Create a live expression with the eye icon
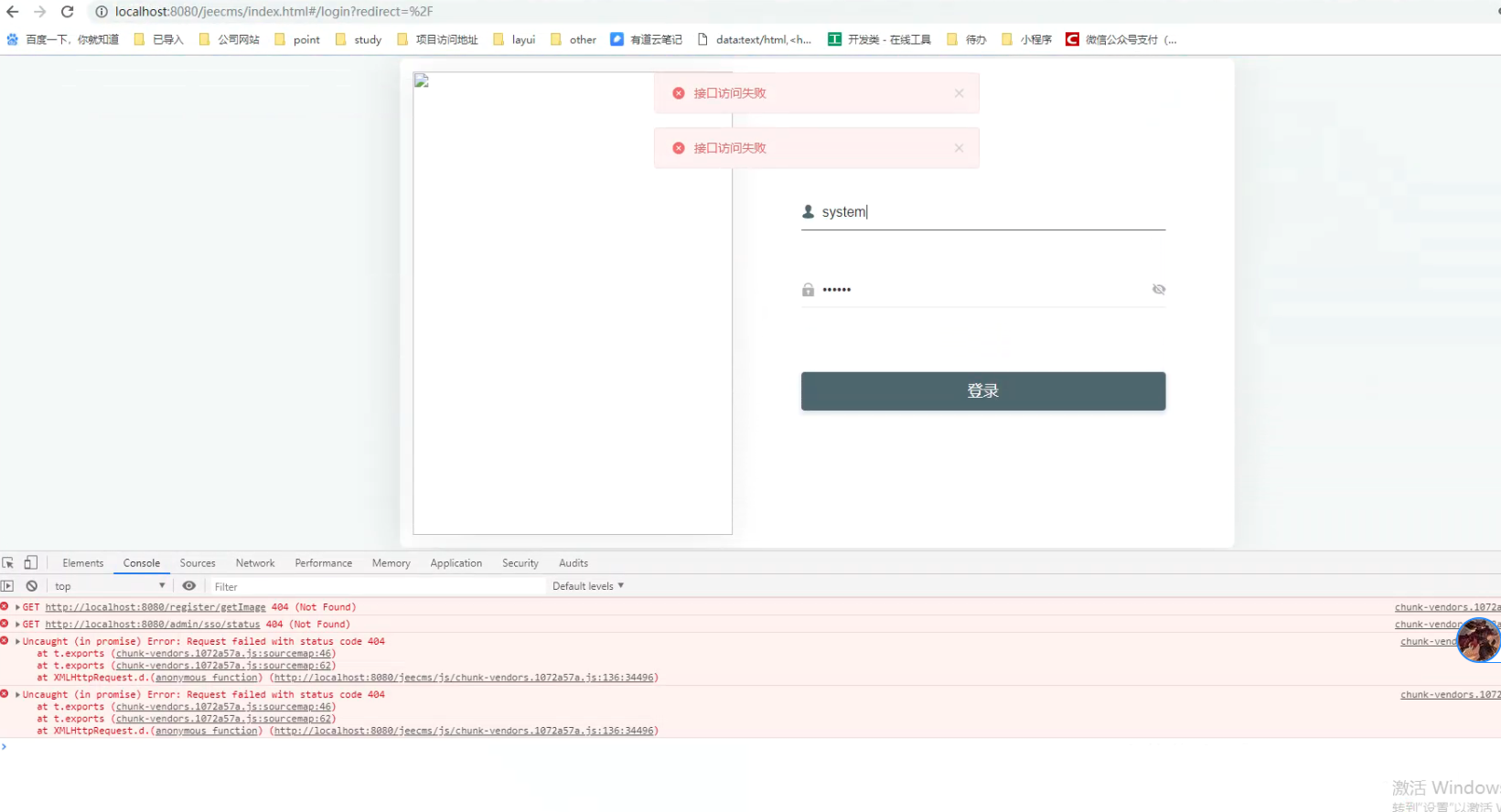Viewport: 1501px width, 812px height. (x=189, y=586)
